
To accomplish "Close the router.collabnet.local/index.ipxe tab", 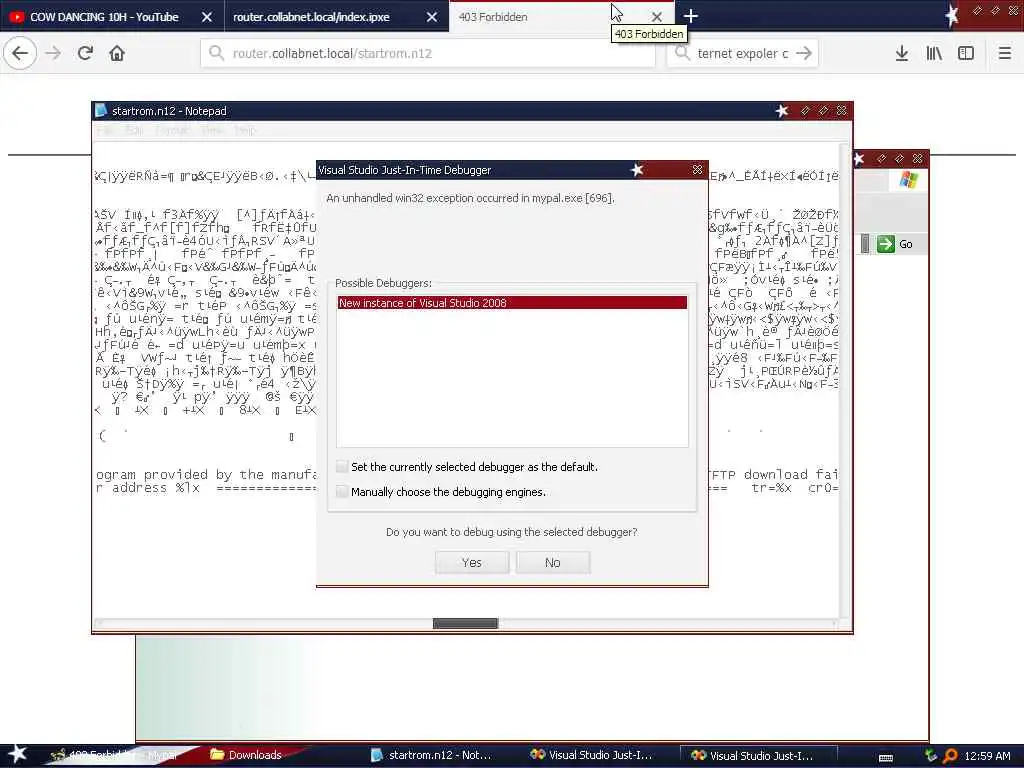I will point(432,17).
